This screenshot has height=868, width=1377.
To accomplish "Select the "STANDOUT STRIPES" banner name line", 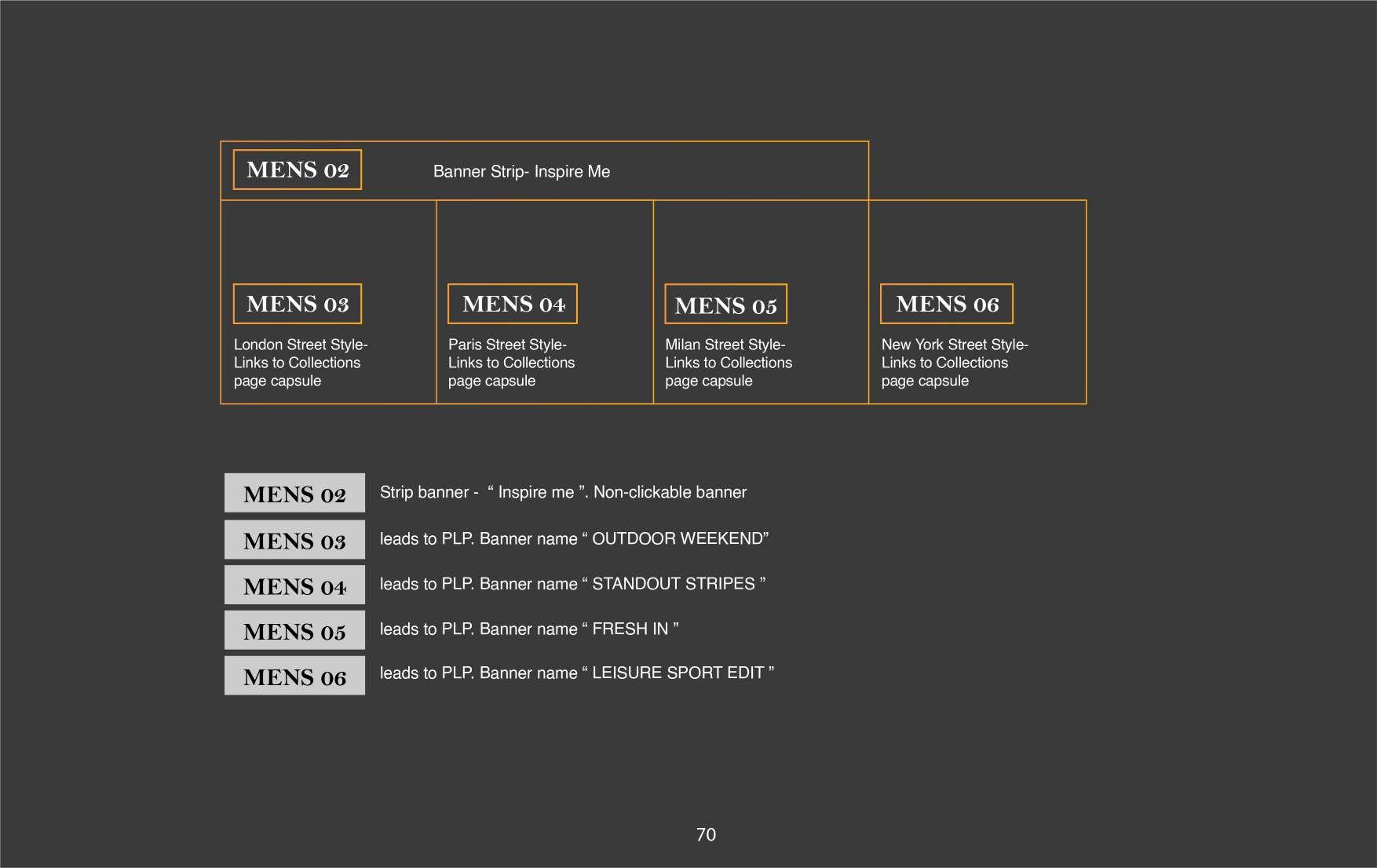I will pyautogui.click(x=573, y=584).
